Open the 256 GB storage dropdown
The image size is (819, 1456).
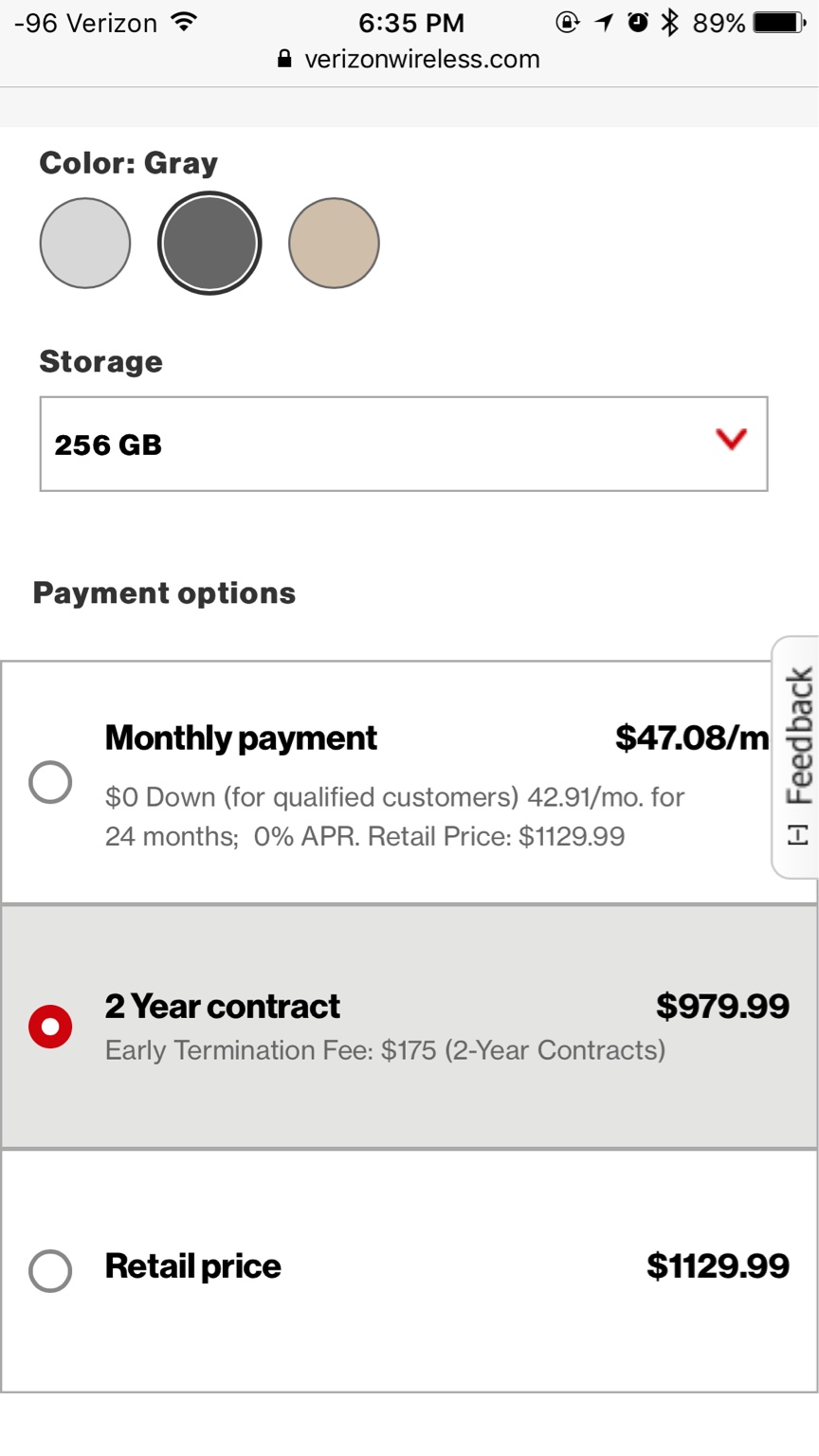click(404, 444)
